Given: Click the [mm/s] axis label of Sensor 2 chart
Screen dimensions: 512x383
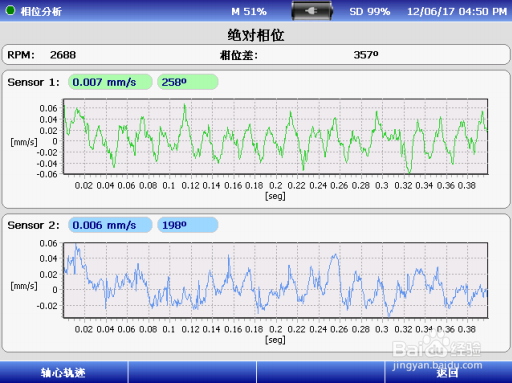Looking at the screenshot, I should 24,286.
